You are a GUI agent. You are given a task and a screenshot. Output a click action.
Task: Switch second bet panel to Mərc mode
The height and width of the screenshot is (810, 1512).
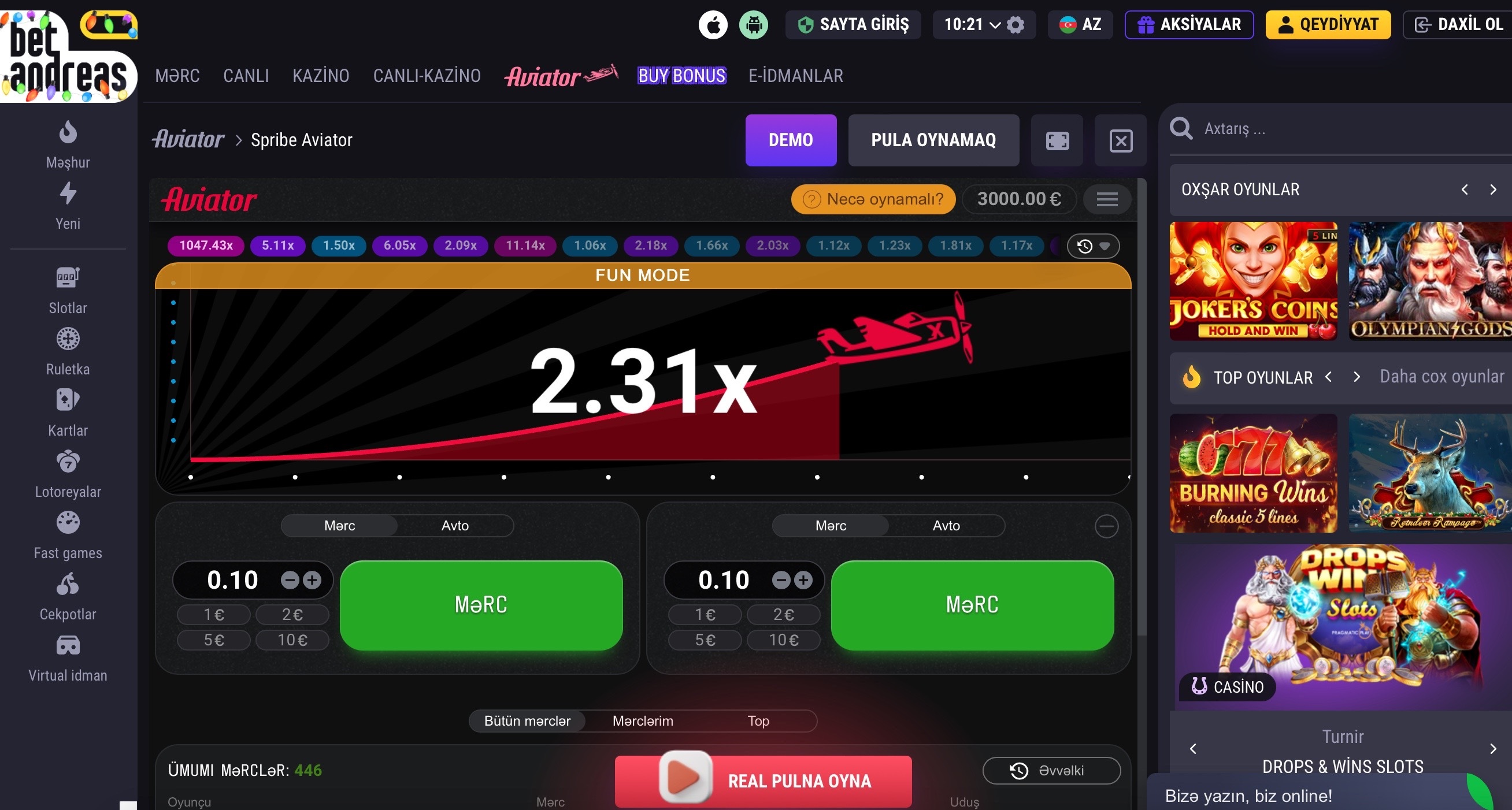[x=831, y=526]
